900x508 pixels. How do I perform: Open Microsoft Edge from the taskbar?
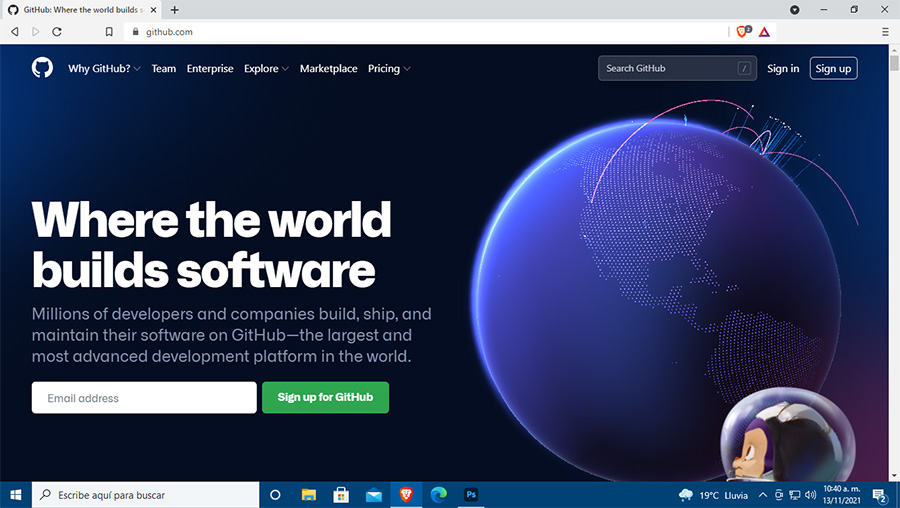tap(439, 495)
